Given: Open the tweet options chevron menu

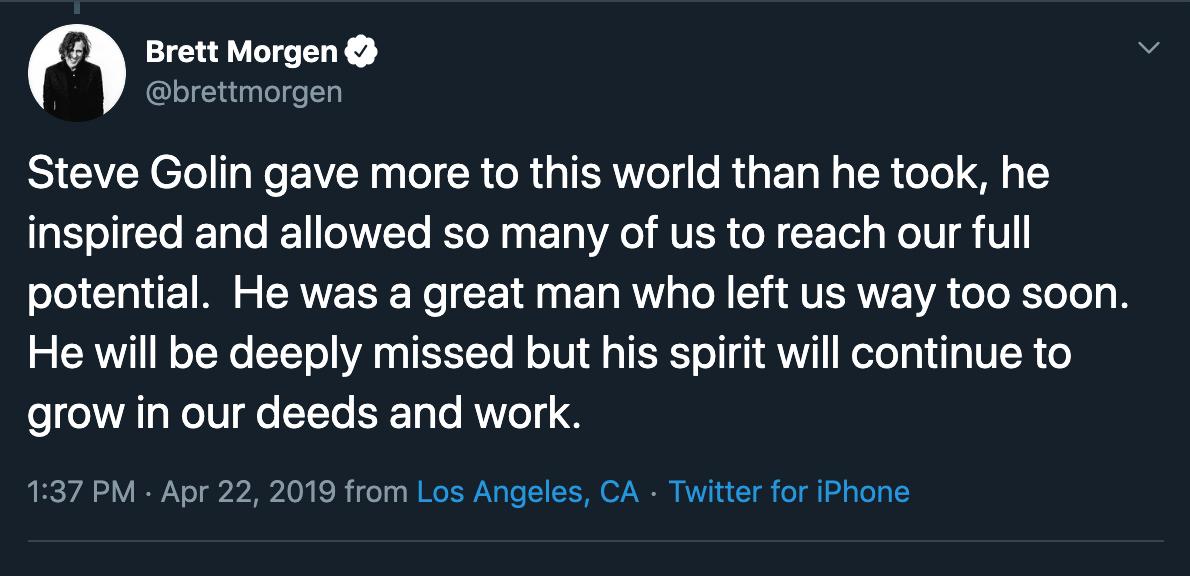Looking at the screenshot, I should 1150,48.
